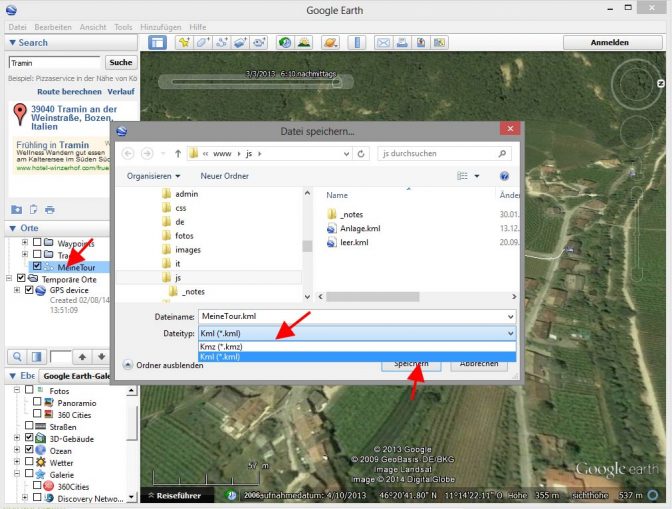The height and width of the screenshot is (509, 672).
Task: Collapse the Search panel
Action: (12, 42)
